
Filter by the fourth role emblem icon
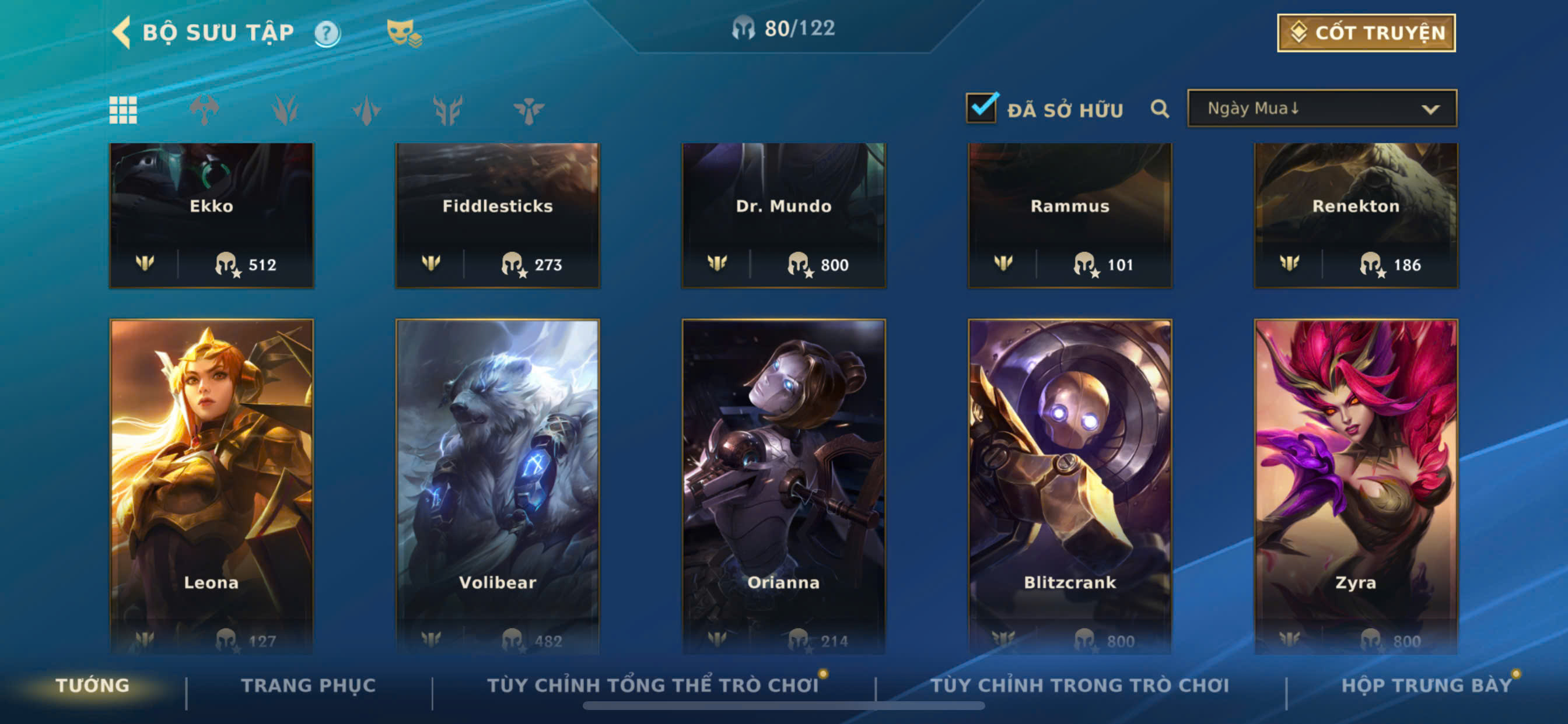(x=447, y=110)
